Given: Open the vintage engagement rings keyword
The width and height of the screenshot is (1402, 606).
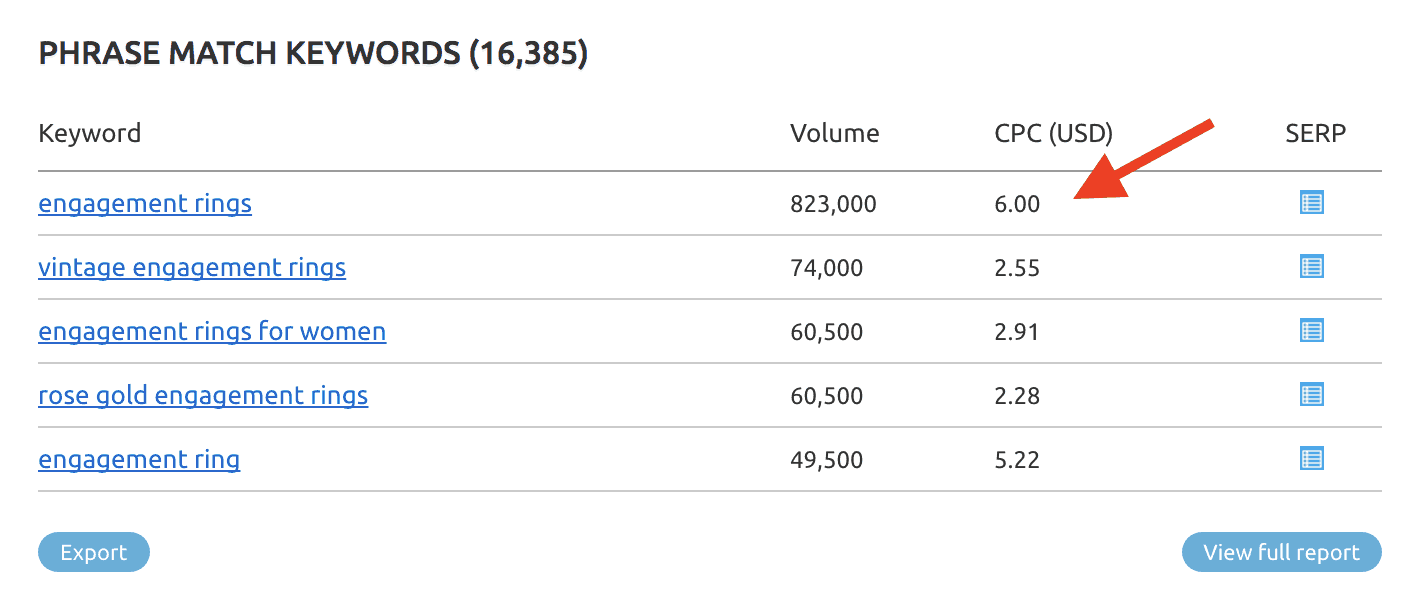Looking at the screenshot, I should pos(191,267).
